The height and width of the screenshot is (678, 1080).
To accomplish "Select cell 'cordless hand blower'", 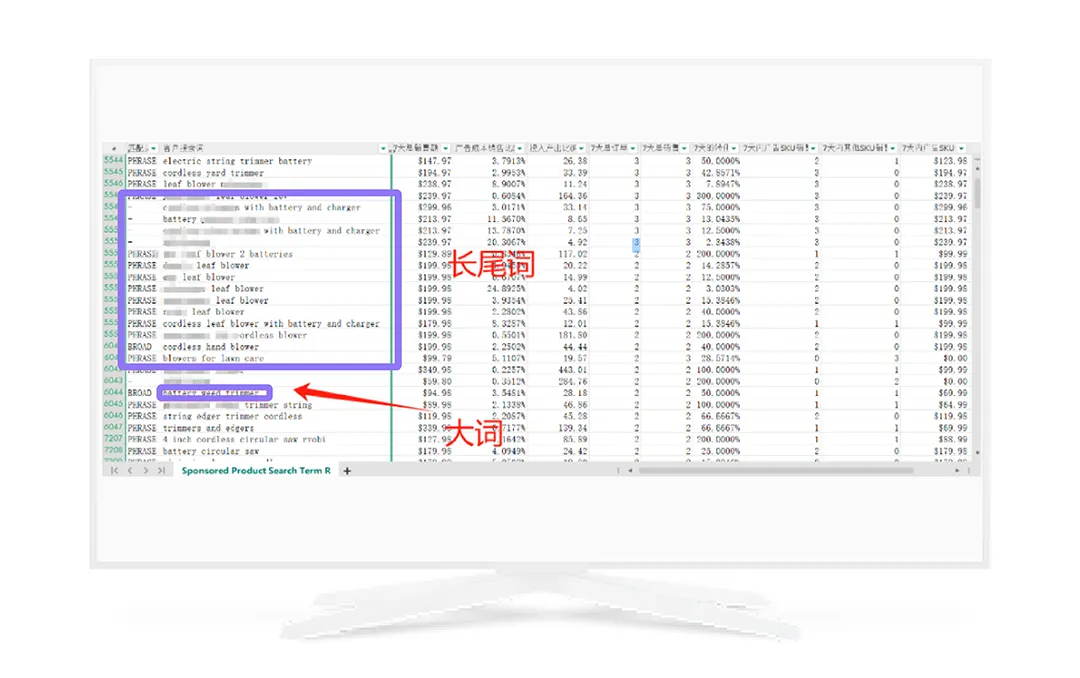I will [x=211, y=347].
